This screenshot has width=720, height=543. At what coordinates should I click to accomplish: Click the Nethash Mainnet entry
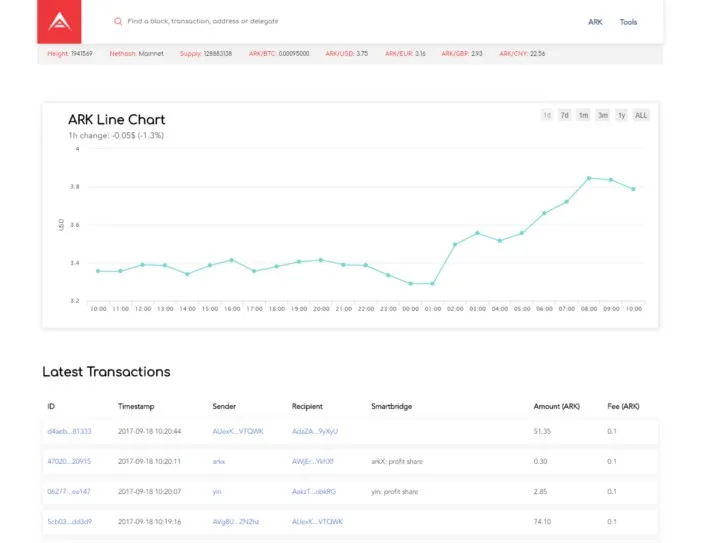click(x=136, y=54)
